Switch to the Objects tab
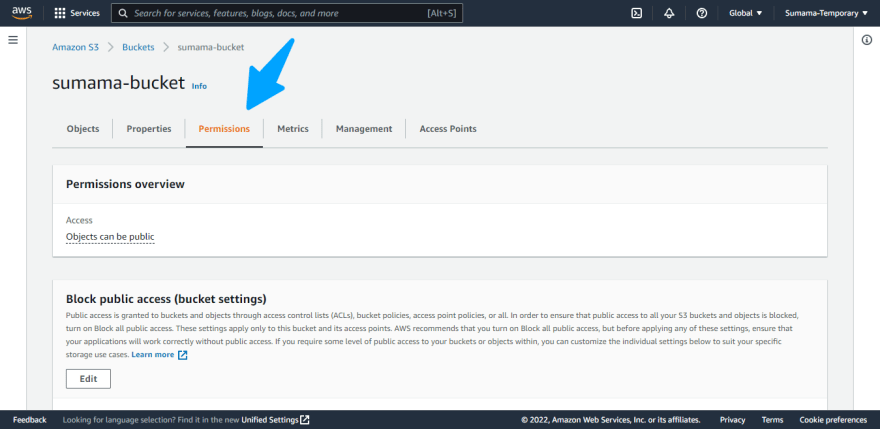 coord(83,129)
